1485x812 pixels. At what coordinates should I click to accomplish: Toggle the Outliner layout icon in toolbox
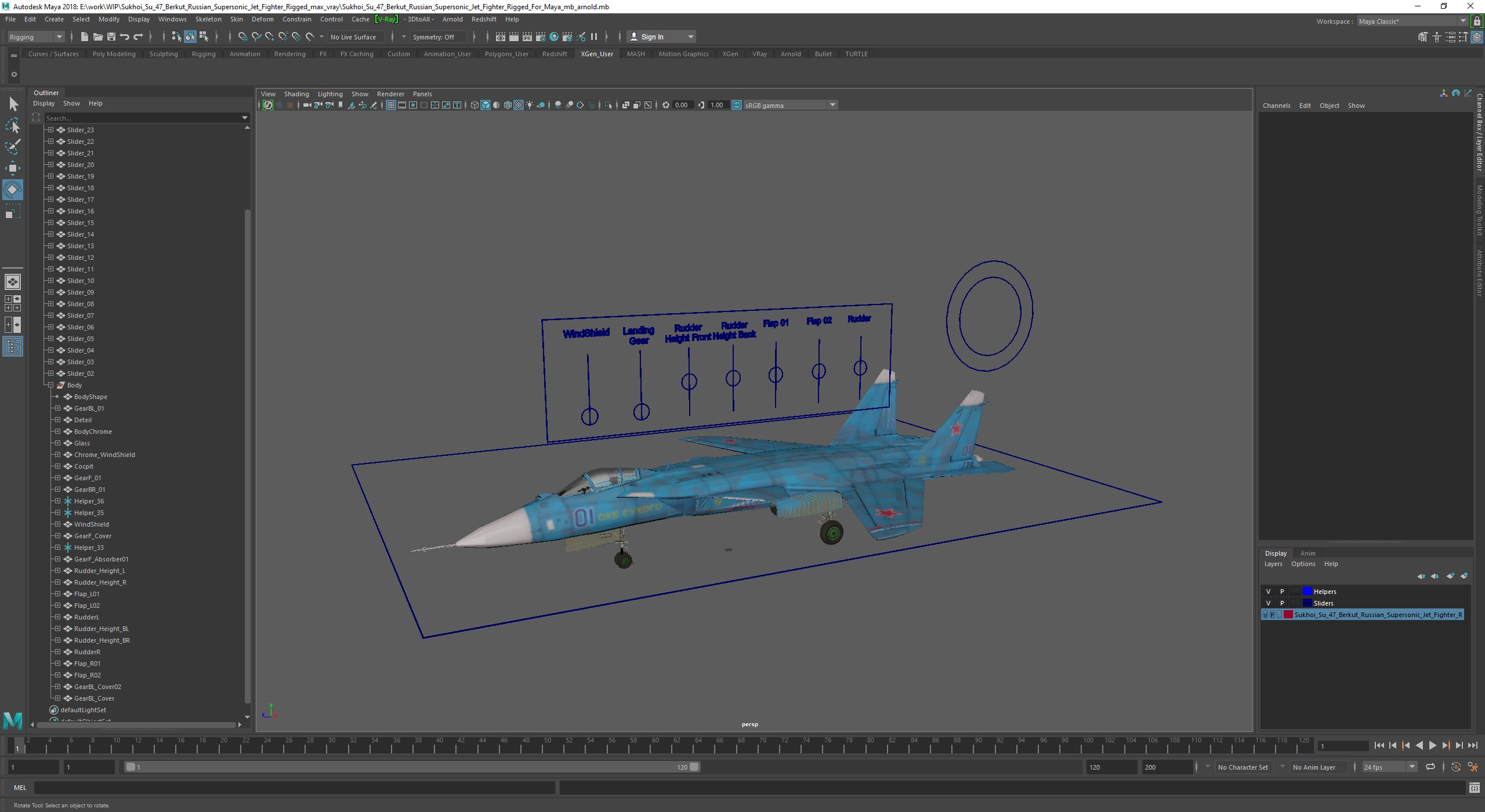(x=13, y=347)
